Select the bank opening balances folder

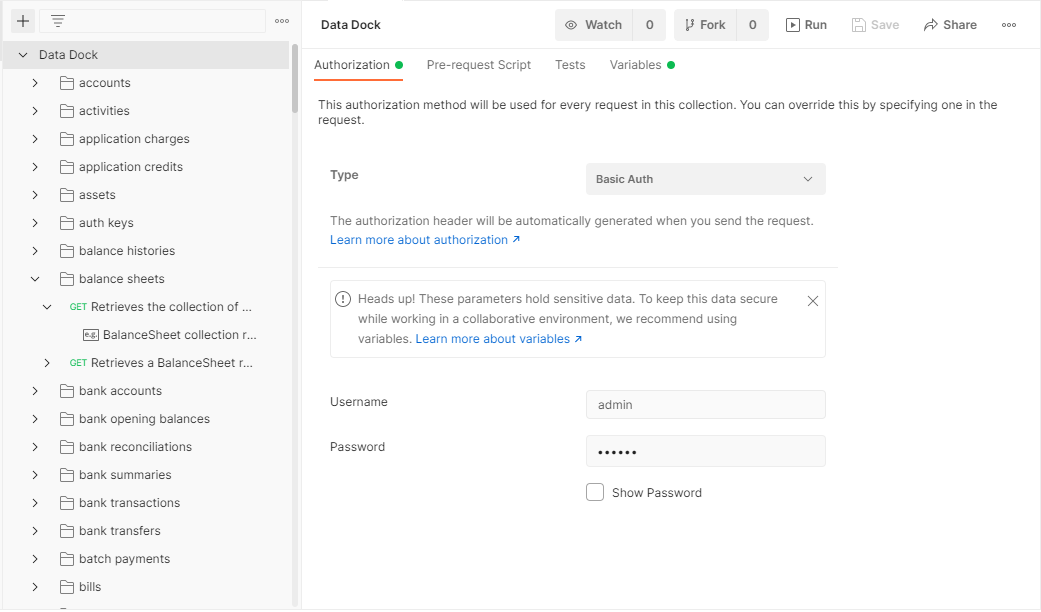(144, 419)
